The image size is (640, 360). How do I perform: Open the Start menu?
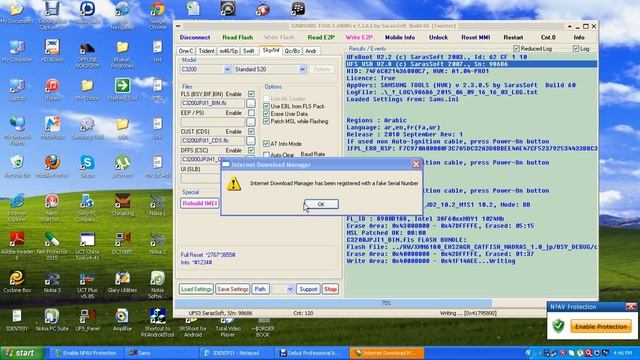[22, 353]
